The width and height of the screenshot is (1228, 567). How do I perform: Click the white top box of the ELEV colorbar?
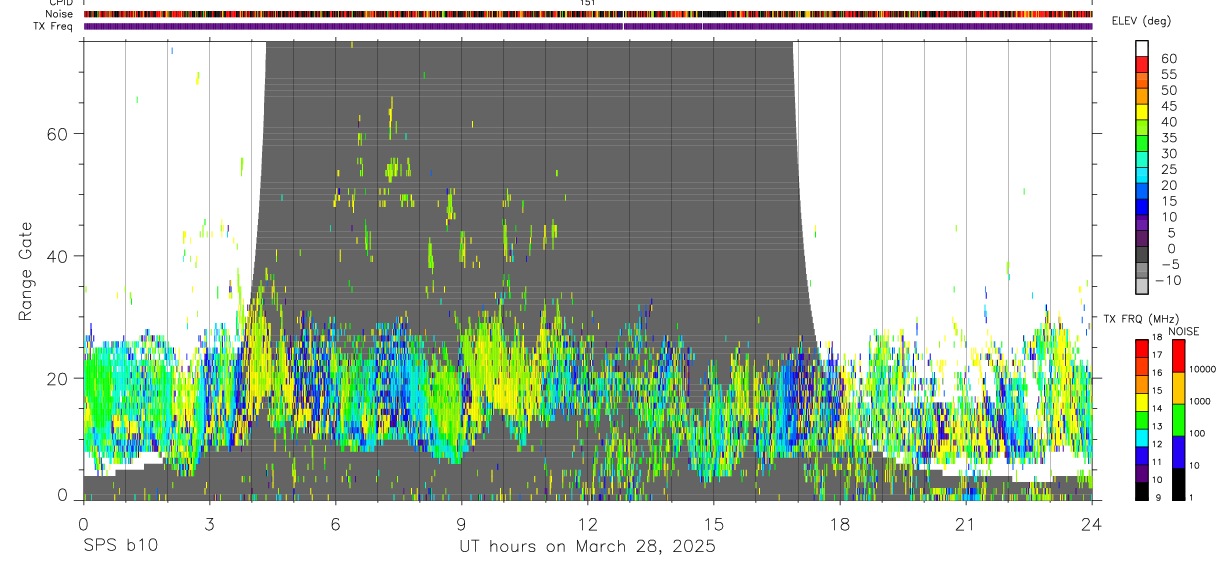point(1142,48)
